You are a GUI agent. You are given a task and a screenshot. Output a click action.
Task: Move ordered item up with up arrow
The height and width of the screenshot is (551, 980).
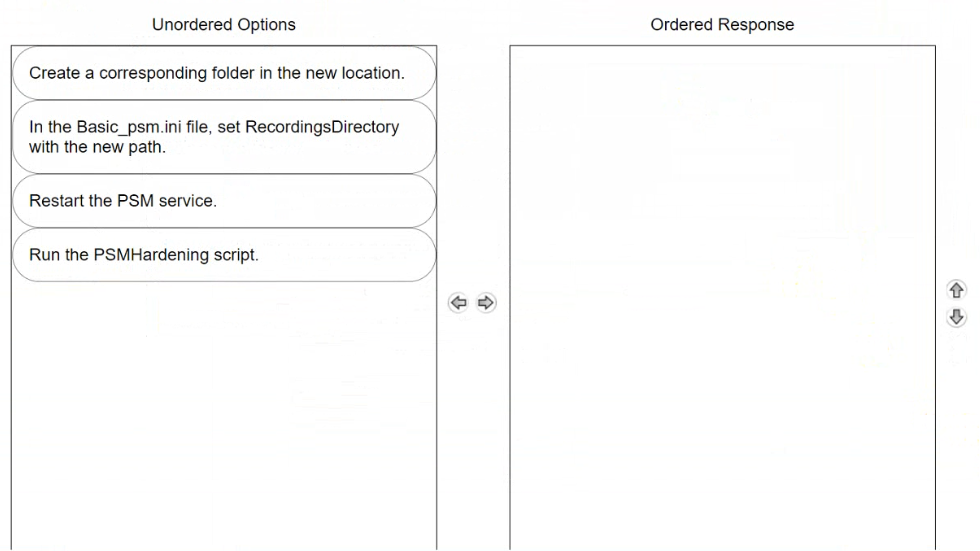[956, 290]
